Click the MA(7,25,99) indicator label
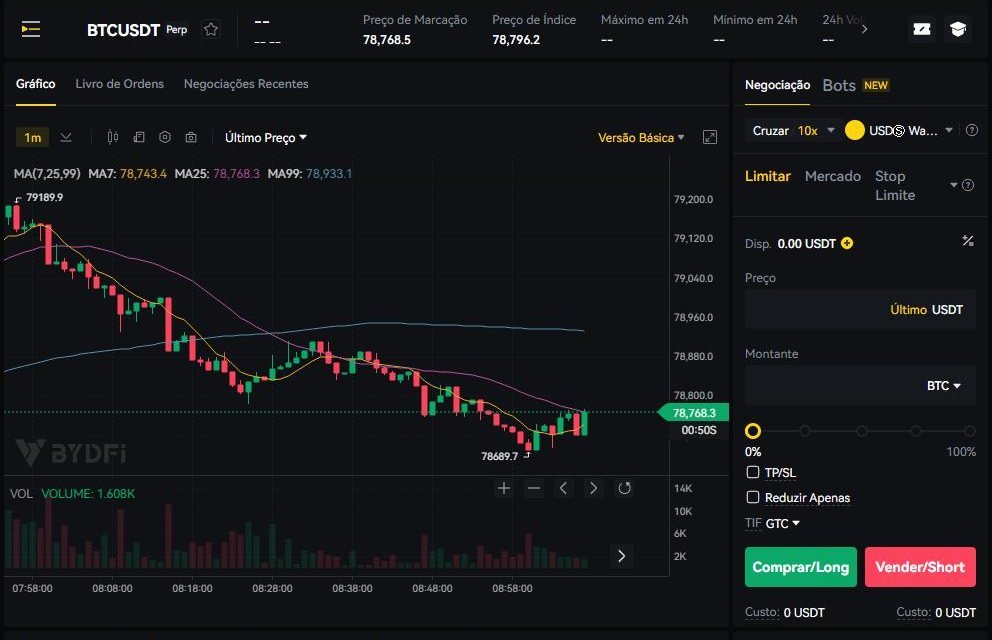 (47, 173)
